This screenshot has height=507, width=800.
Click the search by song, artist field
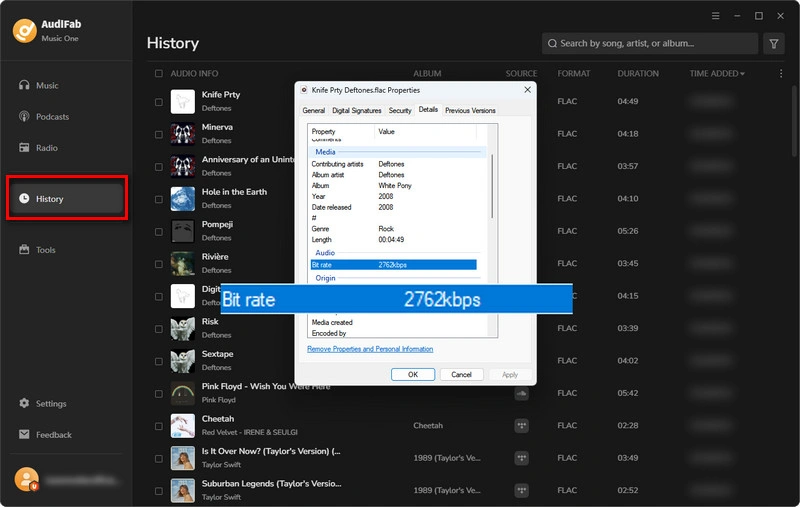(649, 43)
